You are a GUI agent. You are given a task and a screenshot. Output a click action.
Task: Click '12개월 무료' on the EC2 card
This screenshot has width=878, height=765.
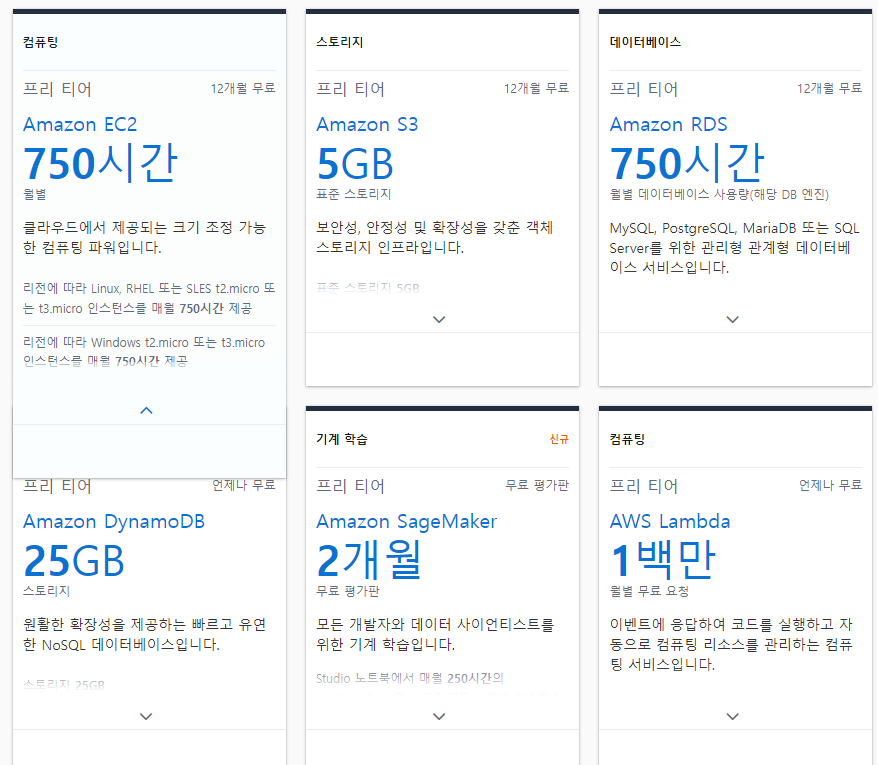pyautogui.click(x=243, y=88)
